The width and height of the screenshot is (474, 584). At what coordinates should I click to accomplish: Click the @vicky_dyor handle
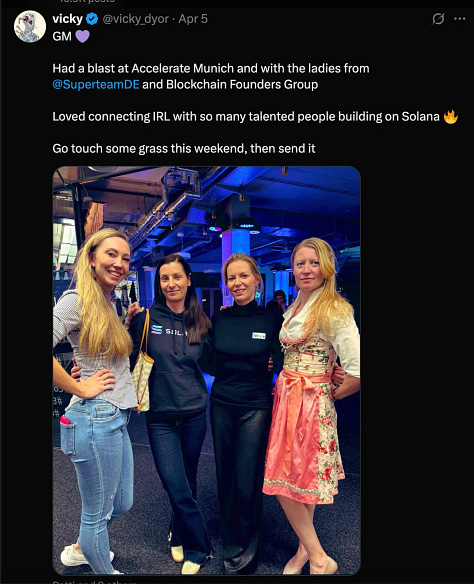click(x=136, y=19)
